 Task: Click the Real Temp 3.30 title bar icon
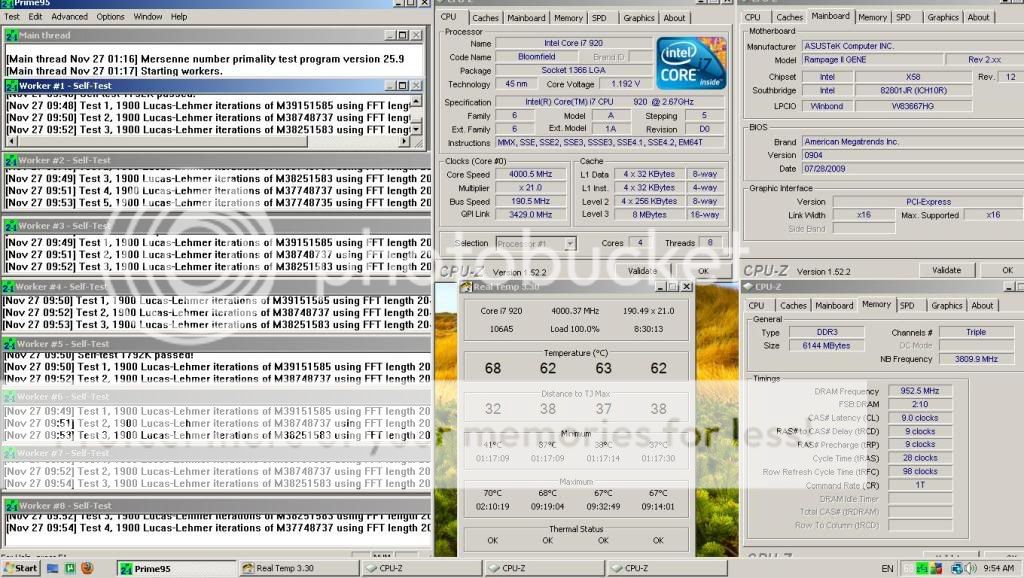click(x=466, y=287)
